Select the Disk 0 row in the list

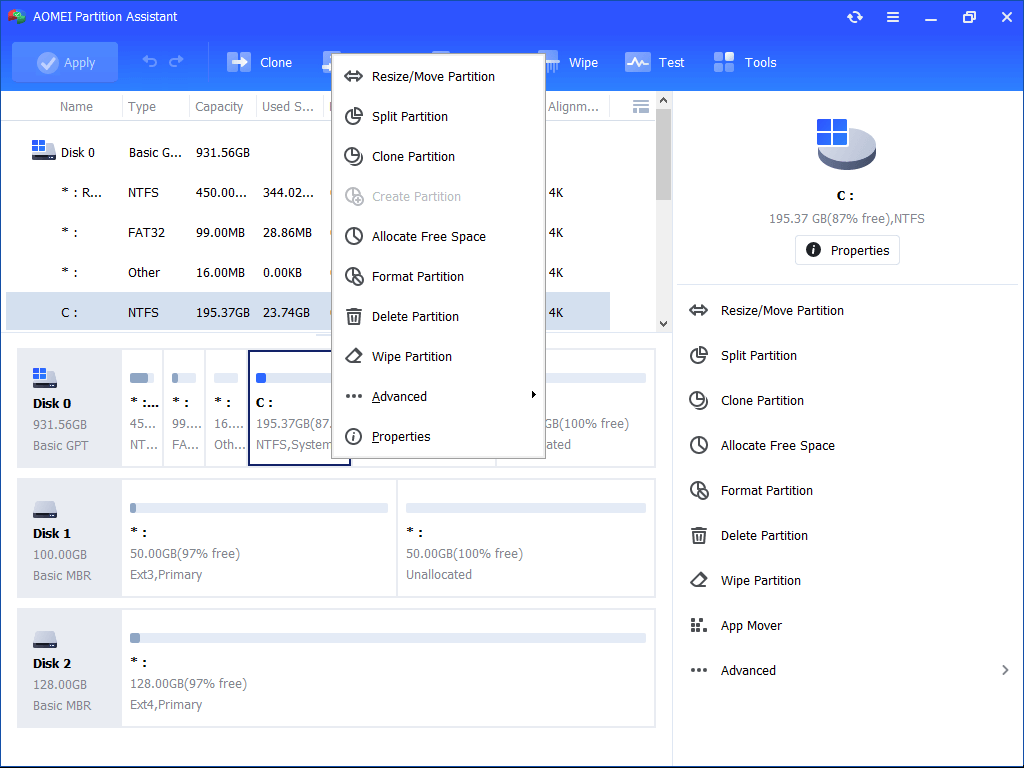point(307,152)
